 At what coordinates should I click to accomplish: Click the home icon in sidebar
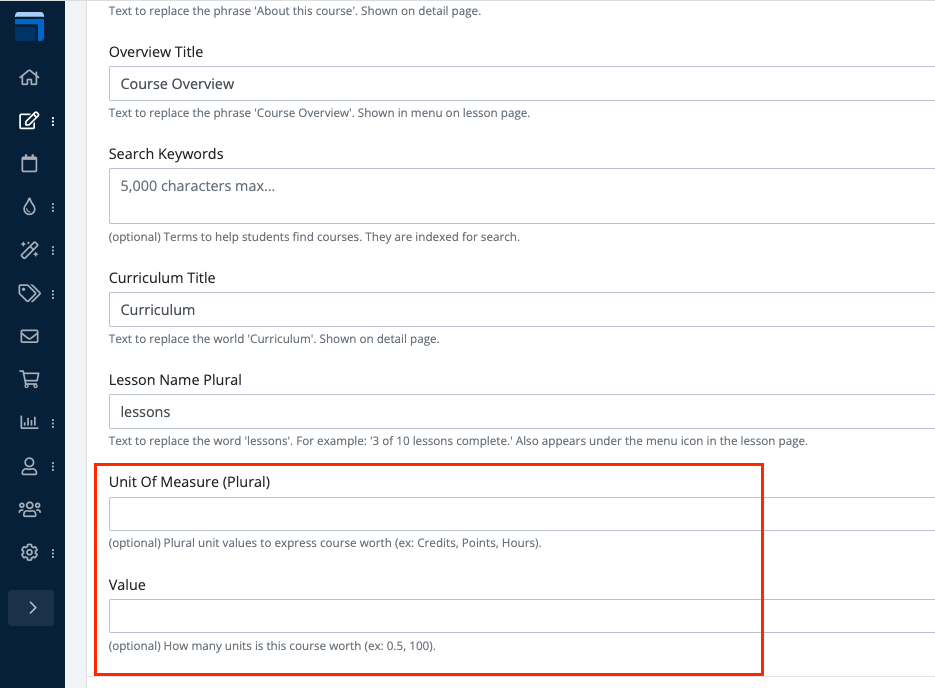coord(29,78)
